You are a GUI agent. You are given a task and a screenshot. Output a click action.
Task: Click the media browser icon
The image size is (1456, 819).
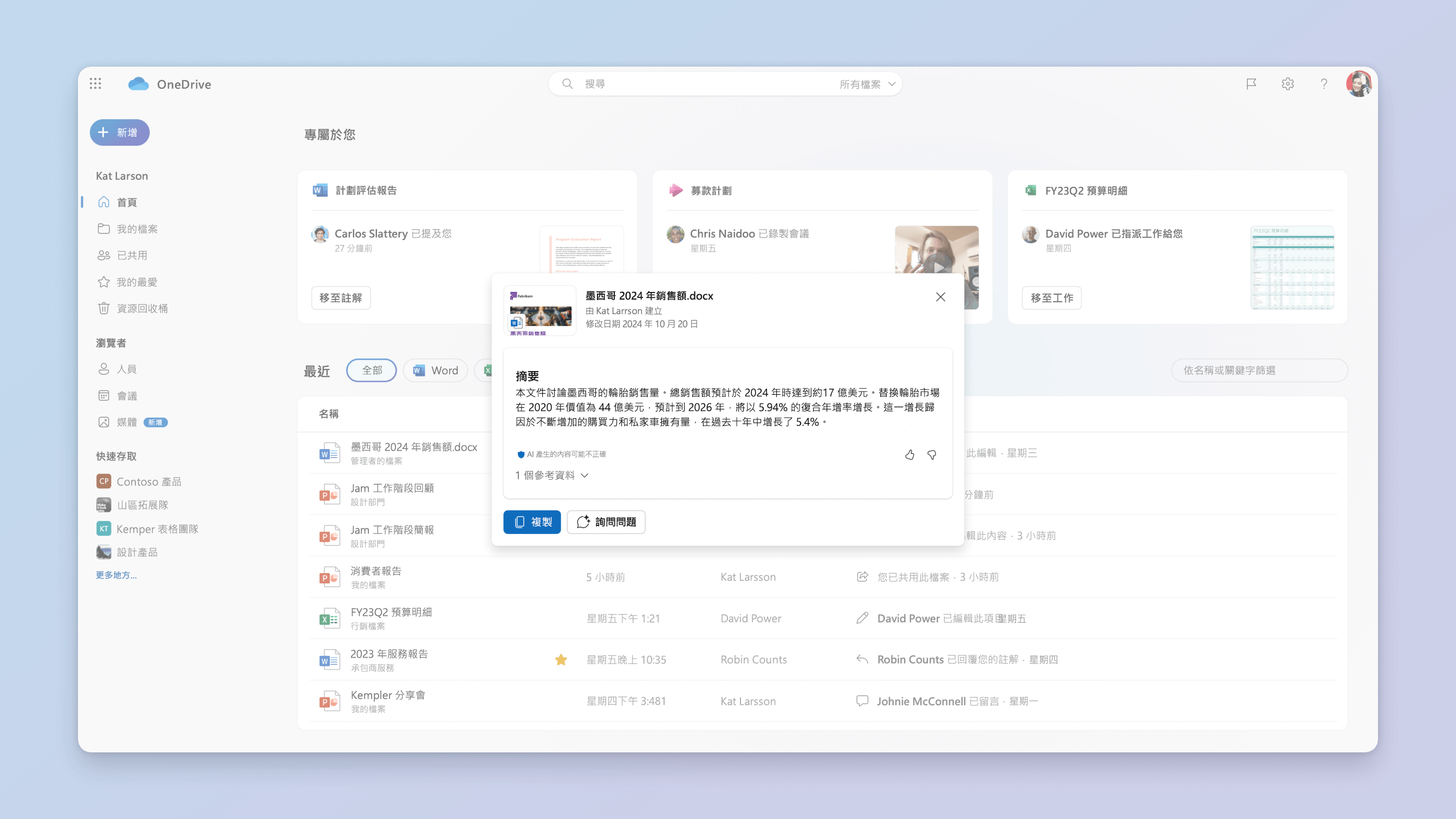(104, 422)
